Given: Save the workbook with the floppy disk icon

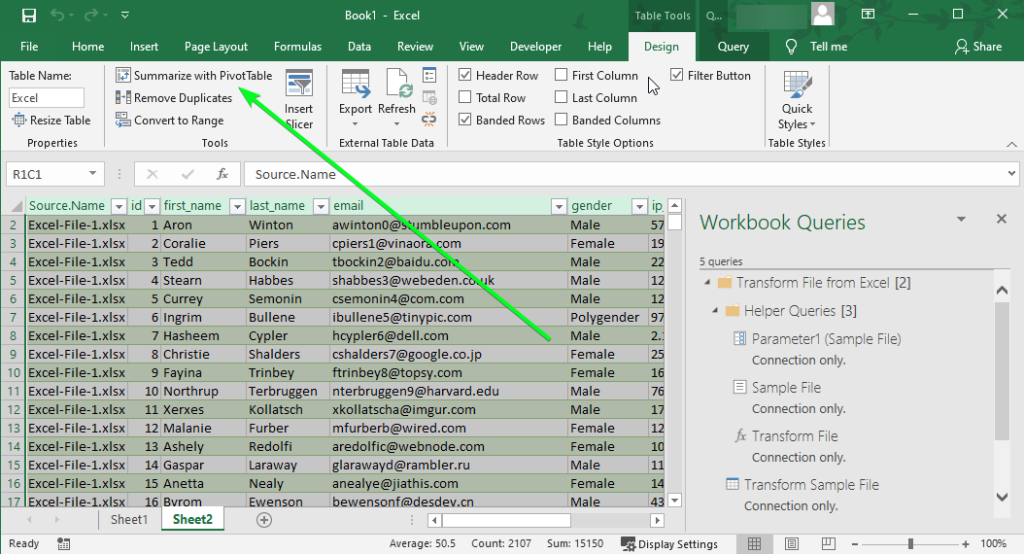Looking at the screenshot, I should tap(29, 15).
